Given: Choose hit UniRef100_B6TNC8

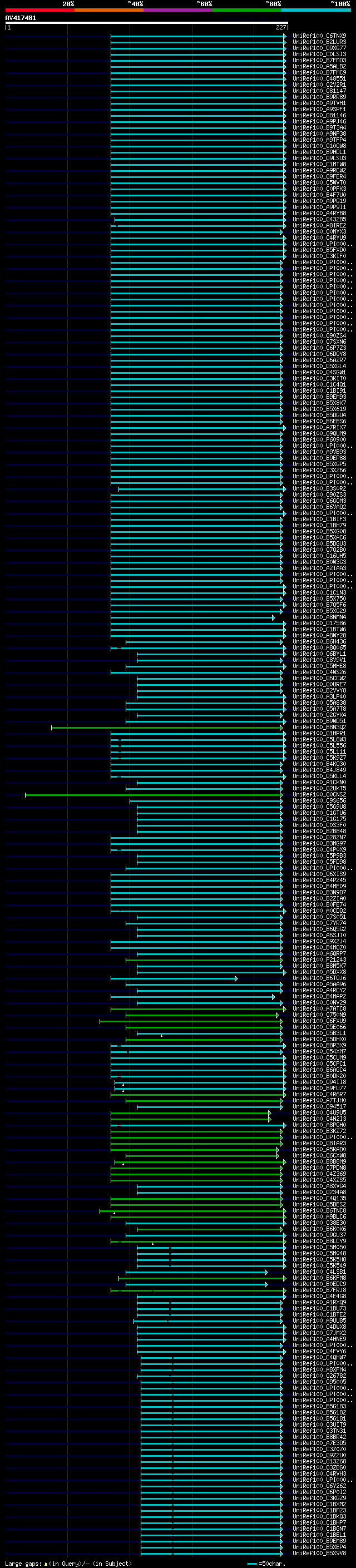Looking at the screenshot, I should (x=319, y=1211).
